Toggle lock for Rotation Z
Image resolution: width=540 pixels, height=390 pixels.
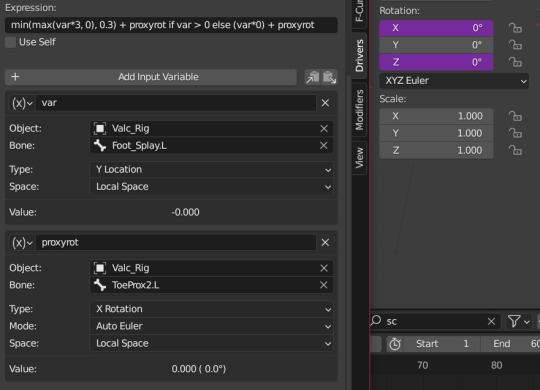pos(515,62)
